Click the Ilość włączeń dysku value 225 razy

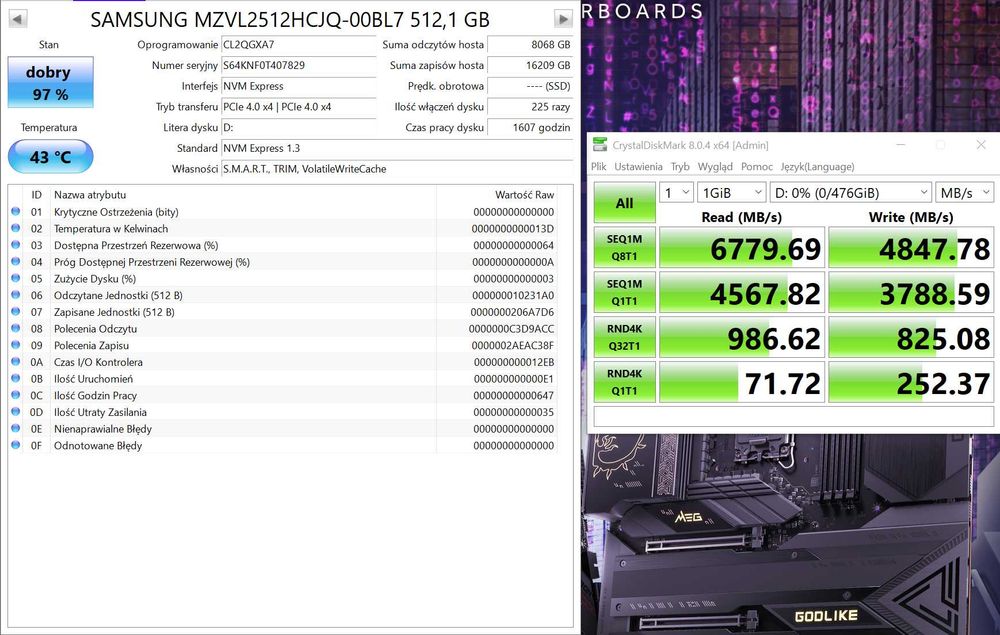[530, 106]
